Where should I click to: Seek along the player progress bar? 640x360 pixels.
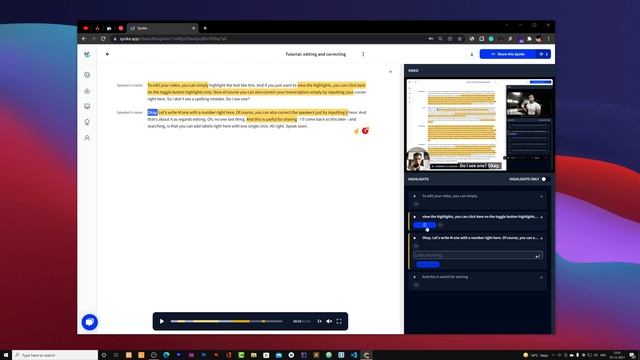click(x=227, y=321)
